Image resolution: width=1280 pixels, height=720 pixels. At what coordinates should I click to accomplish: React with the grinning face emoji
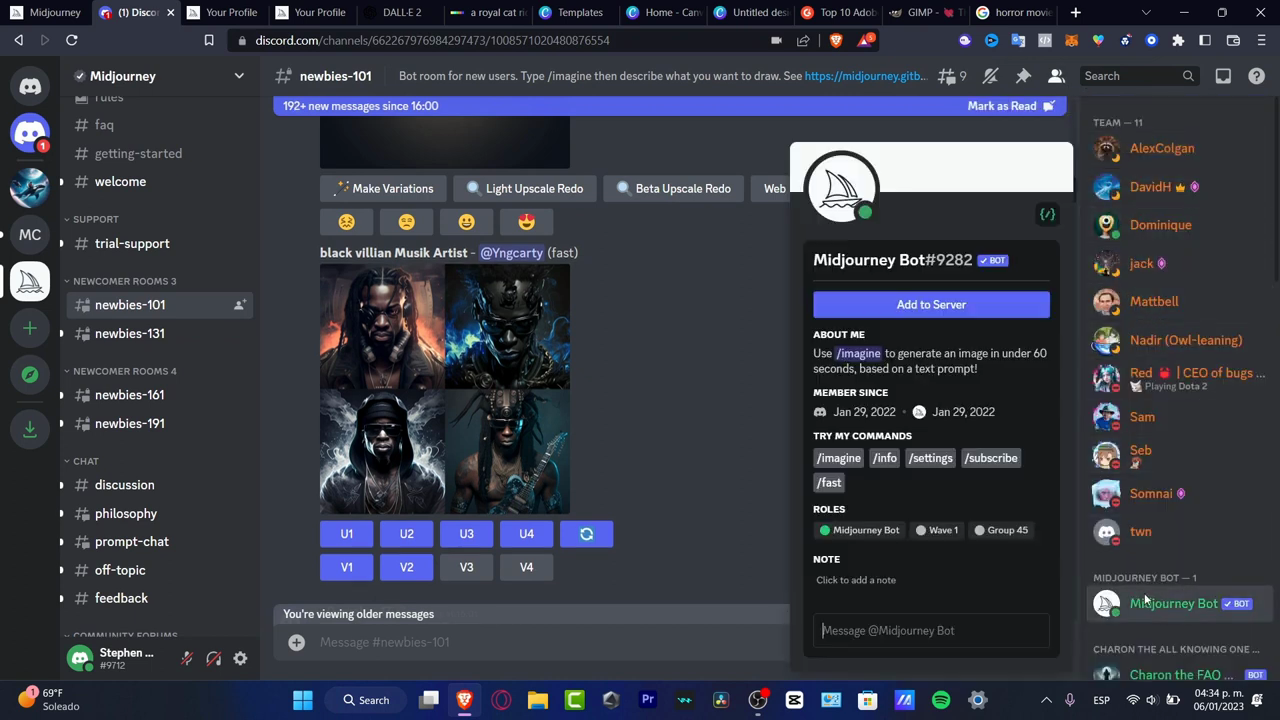coord(466,222)
